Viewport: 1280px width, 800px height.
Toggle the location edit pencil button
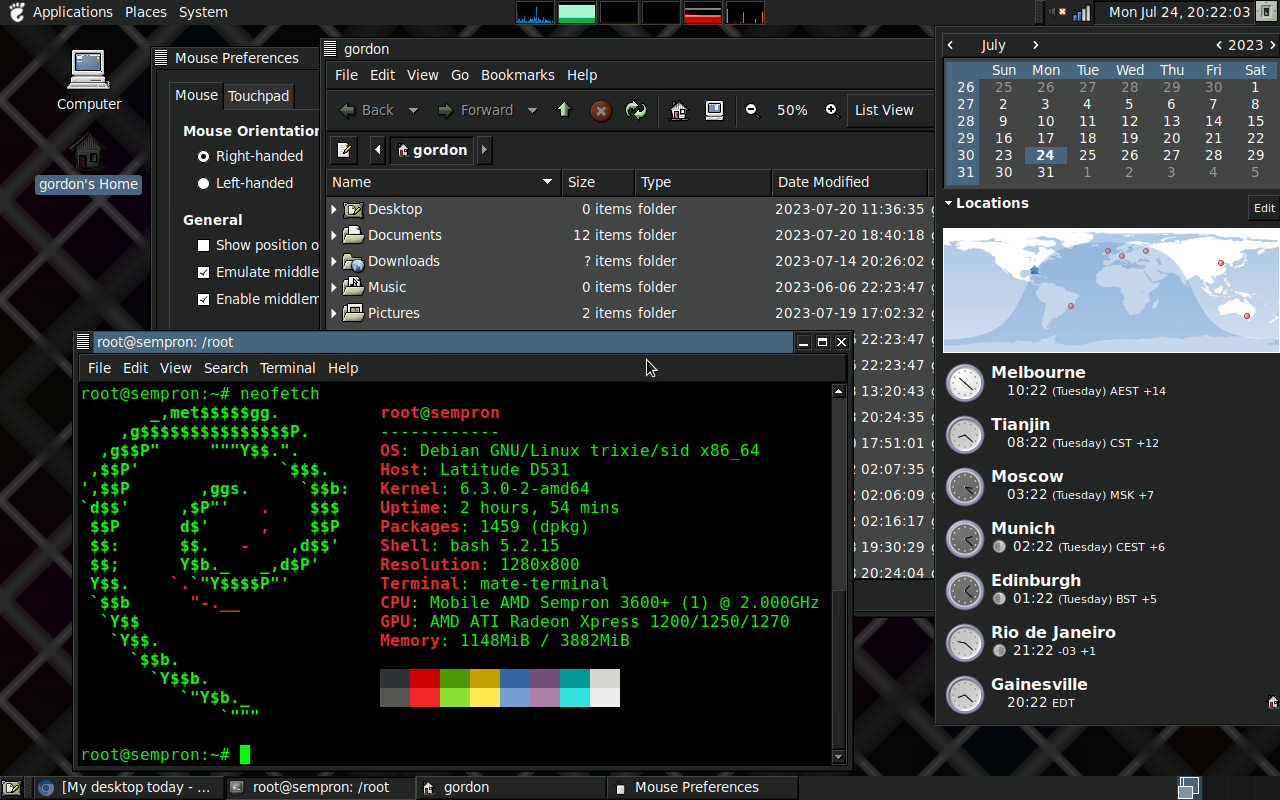pos(345,150)
